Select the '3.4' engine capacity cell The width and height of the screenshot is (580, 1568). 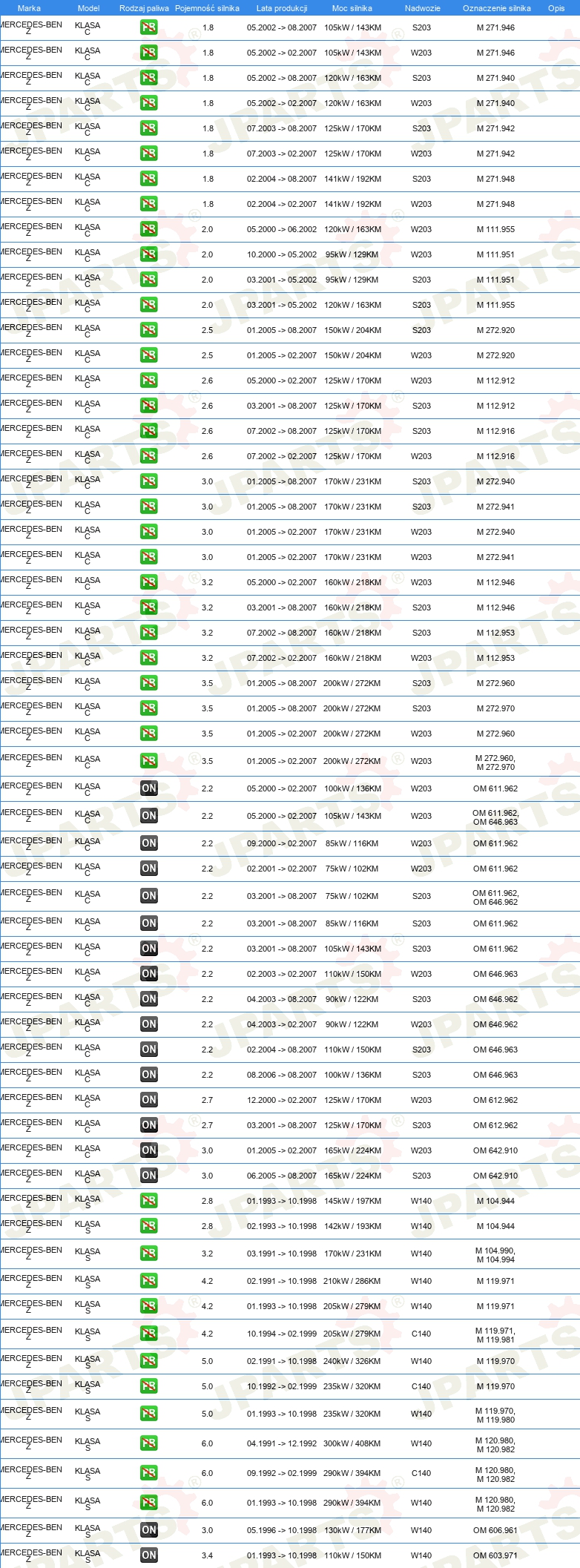[207, 1555]
